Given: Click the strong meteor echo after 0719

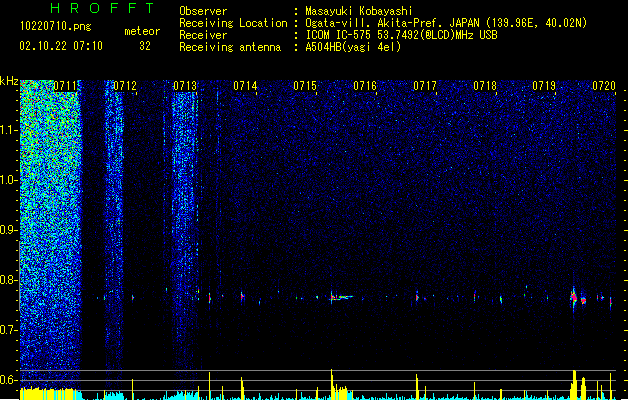Looking at the screenshot, I should click(x=574, y=298).
